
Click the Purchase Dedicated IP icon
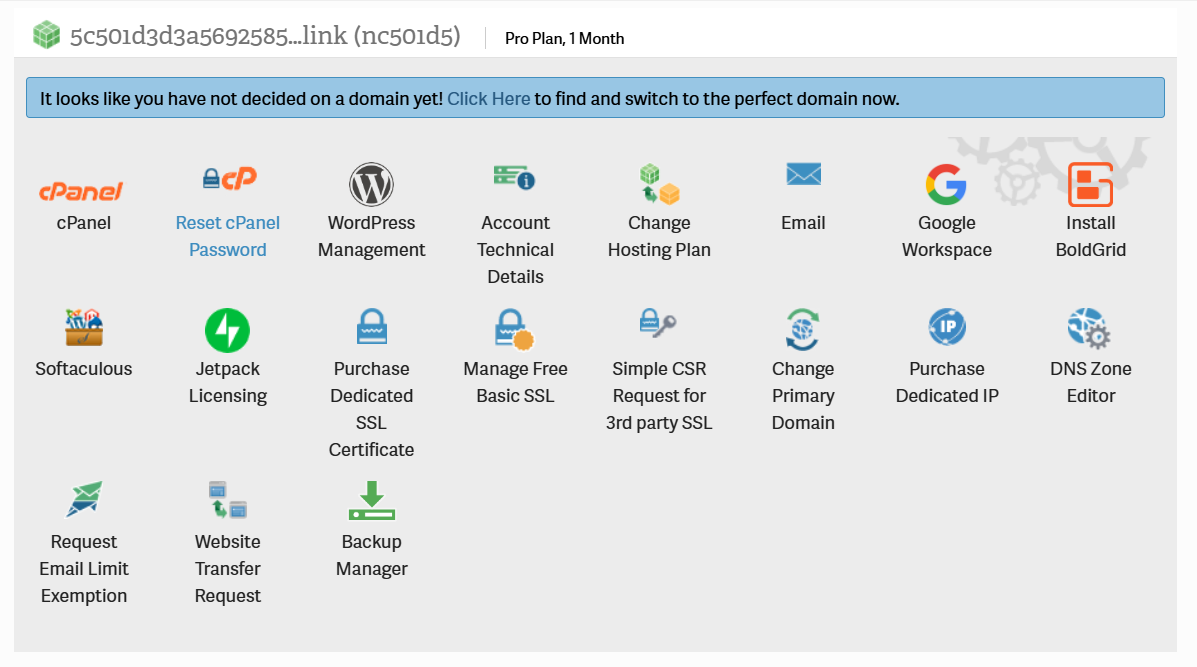pos(947,327)
